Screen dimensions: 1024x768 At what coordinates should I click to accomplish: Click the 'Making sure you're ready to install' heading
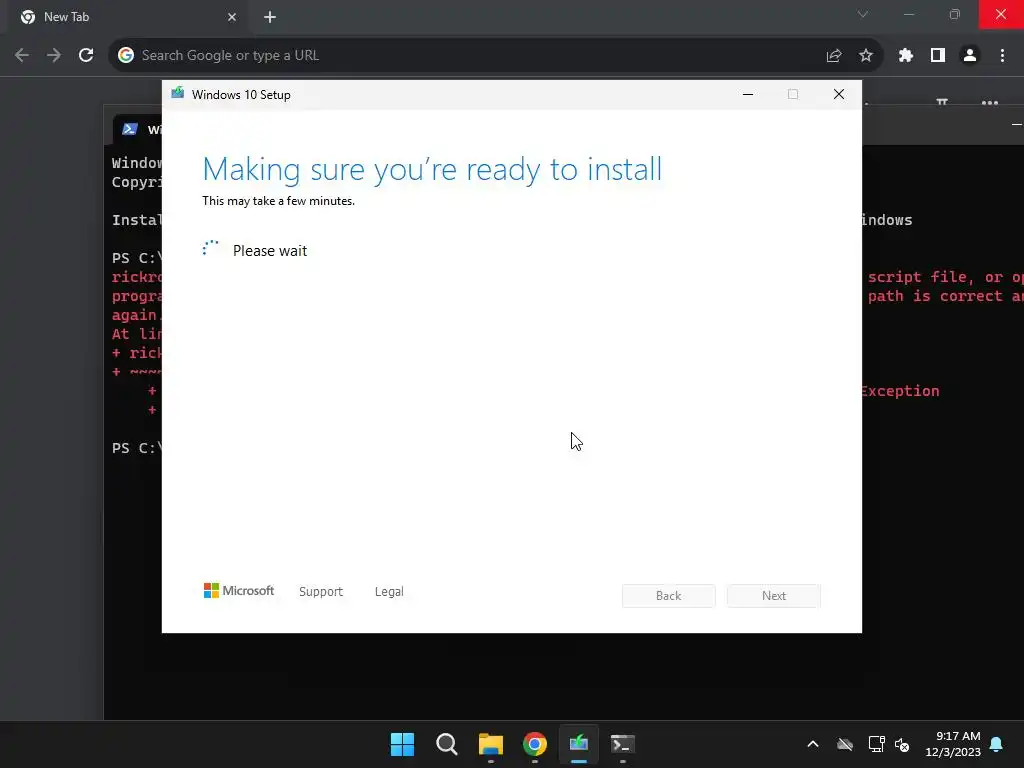[432, 169]
